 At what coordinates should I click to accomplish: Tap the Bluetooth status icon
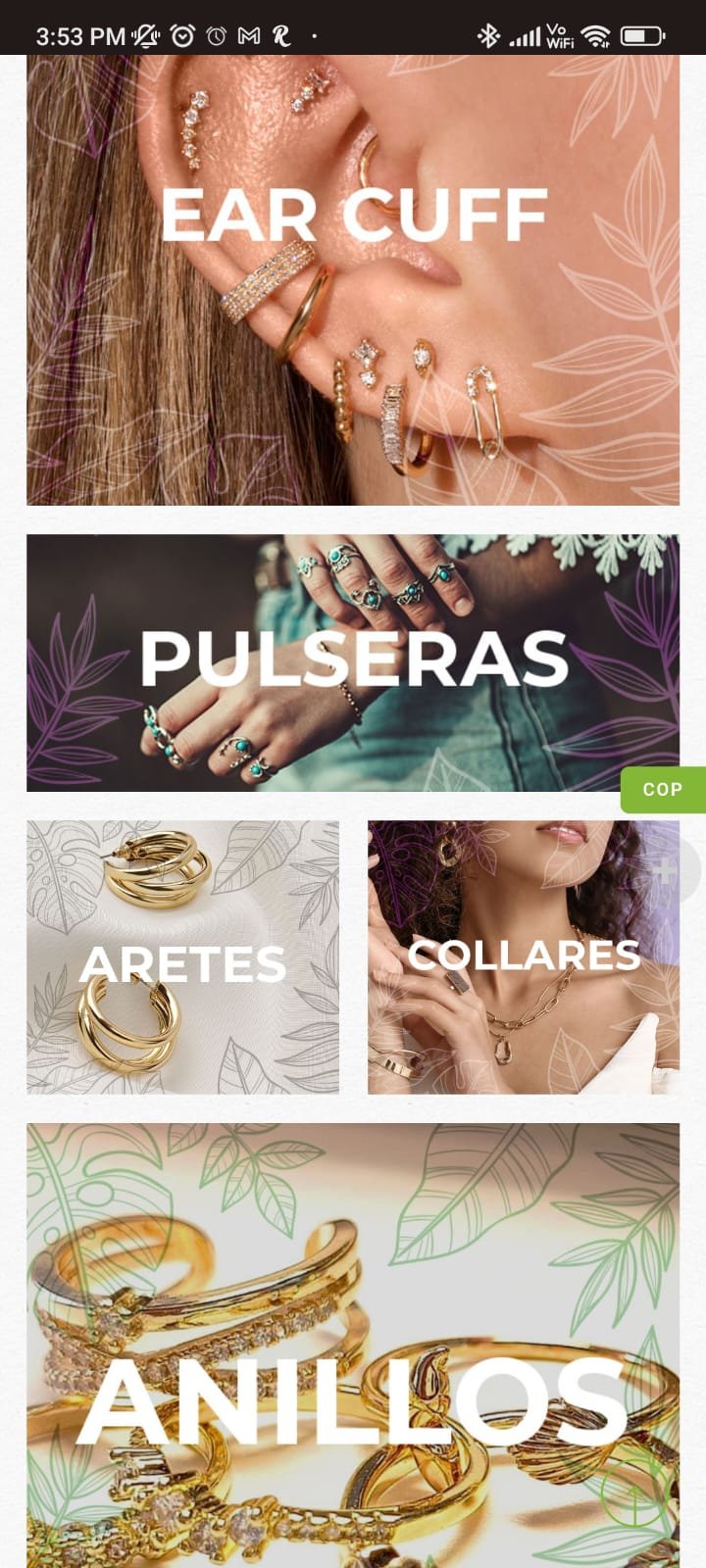tap(487, 37)
